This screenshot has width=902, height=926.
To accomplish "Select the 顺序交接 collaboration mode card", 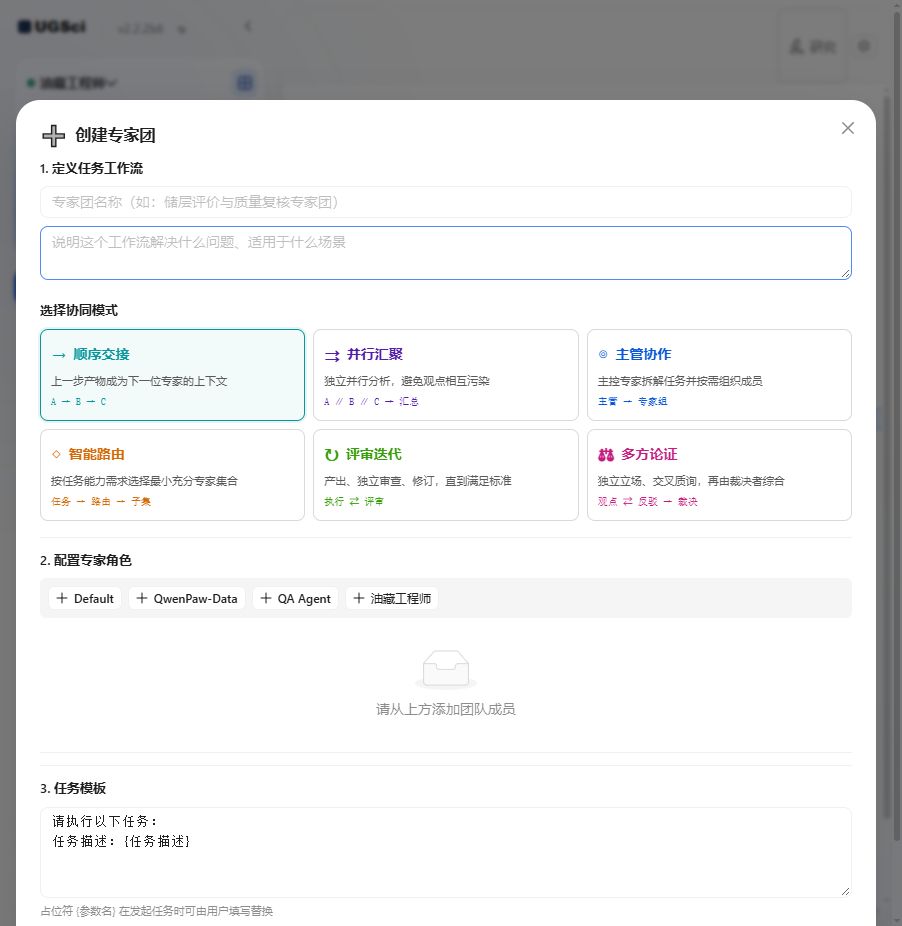I will pyautogui.click(x=172, y=375).
